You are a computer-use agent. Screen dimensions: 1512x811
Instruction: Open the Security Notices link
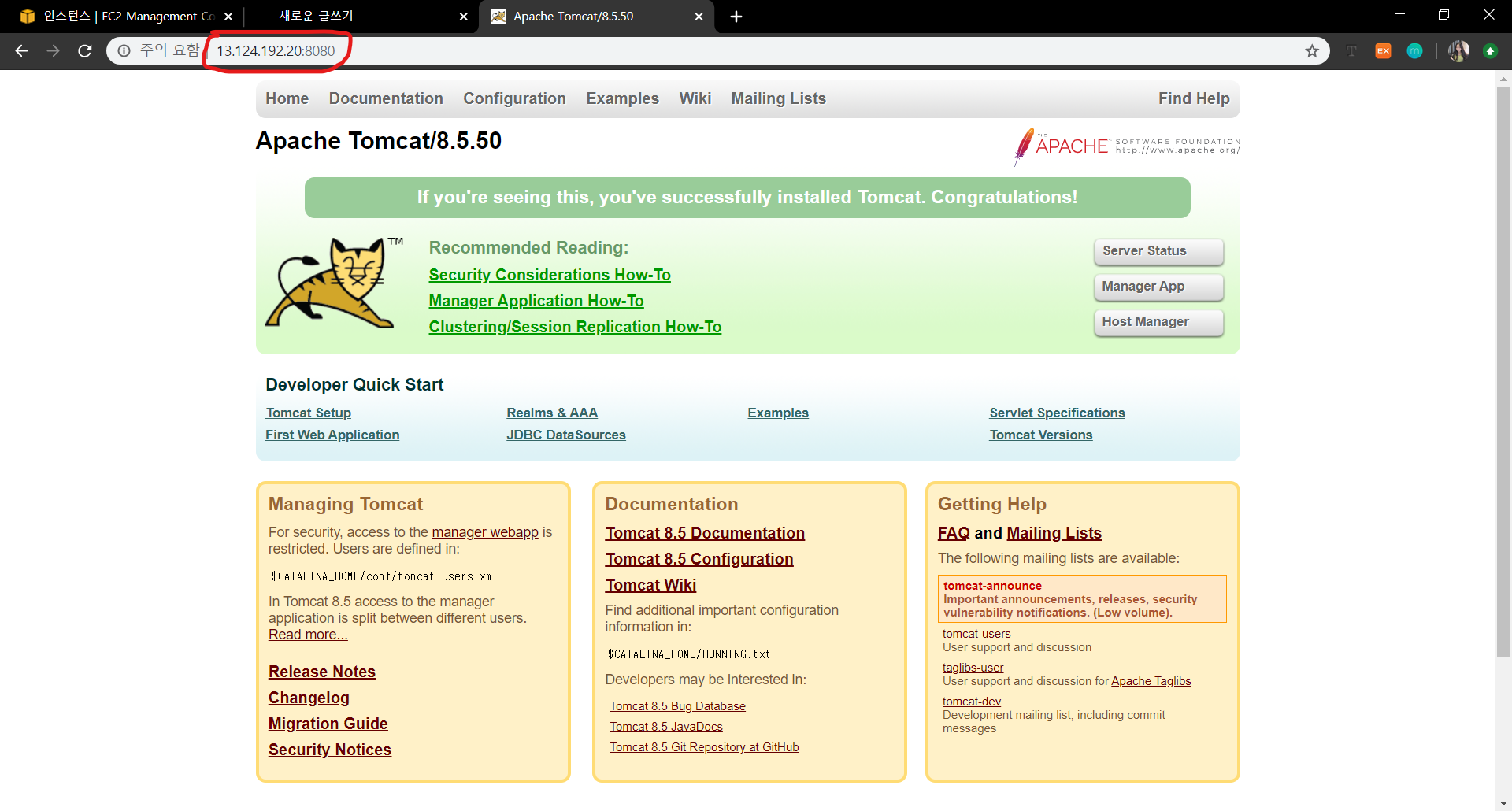(x=330, y=750)
